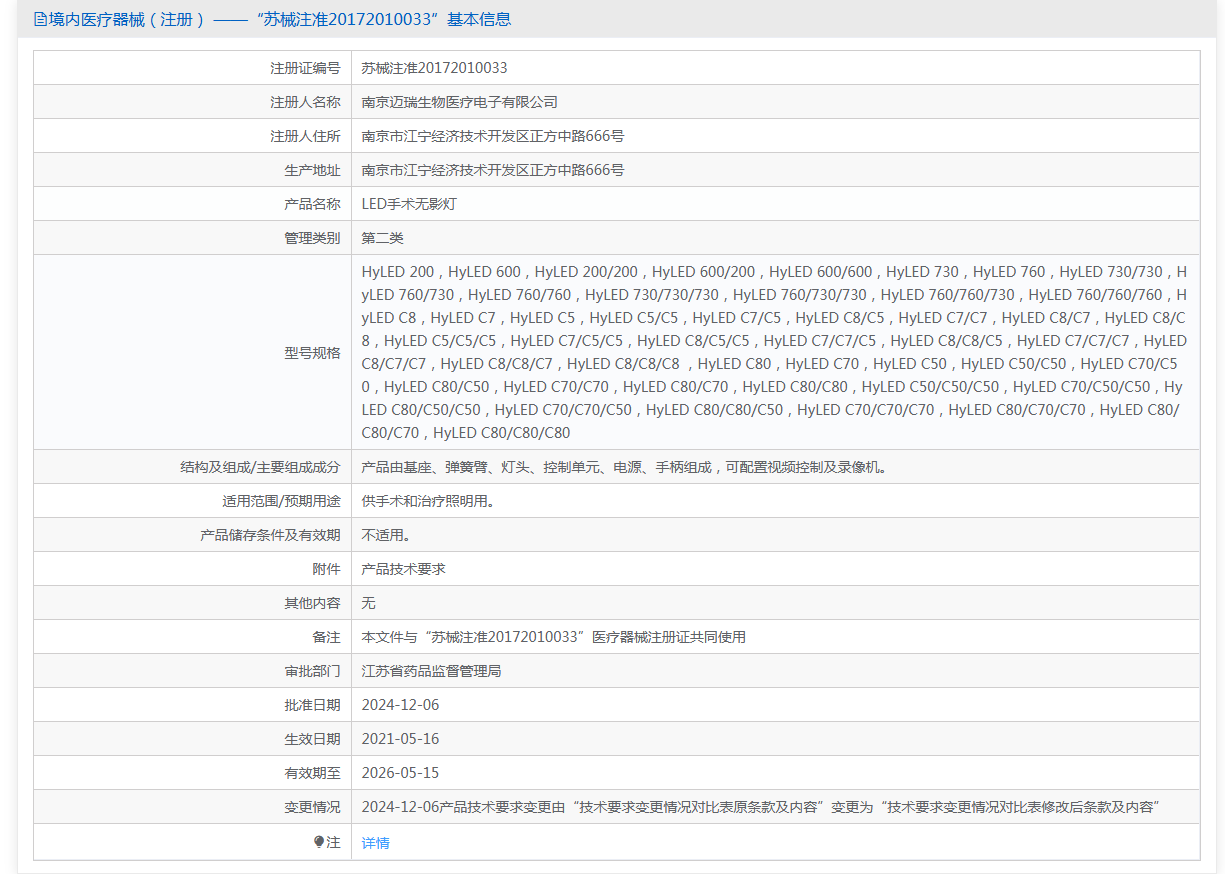The width and height of the screenshot is (1225, 874).
Task: Click the value 供手术和治疗照明用。
Action: tap(428, 501)
